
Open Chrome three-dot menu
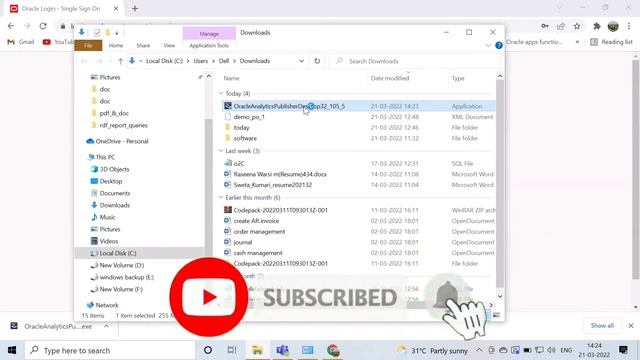629,26
